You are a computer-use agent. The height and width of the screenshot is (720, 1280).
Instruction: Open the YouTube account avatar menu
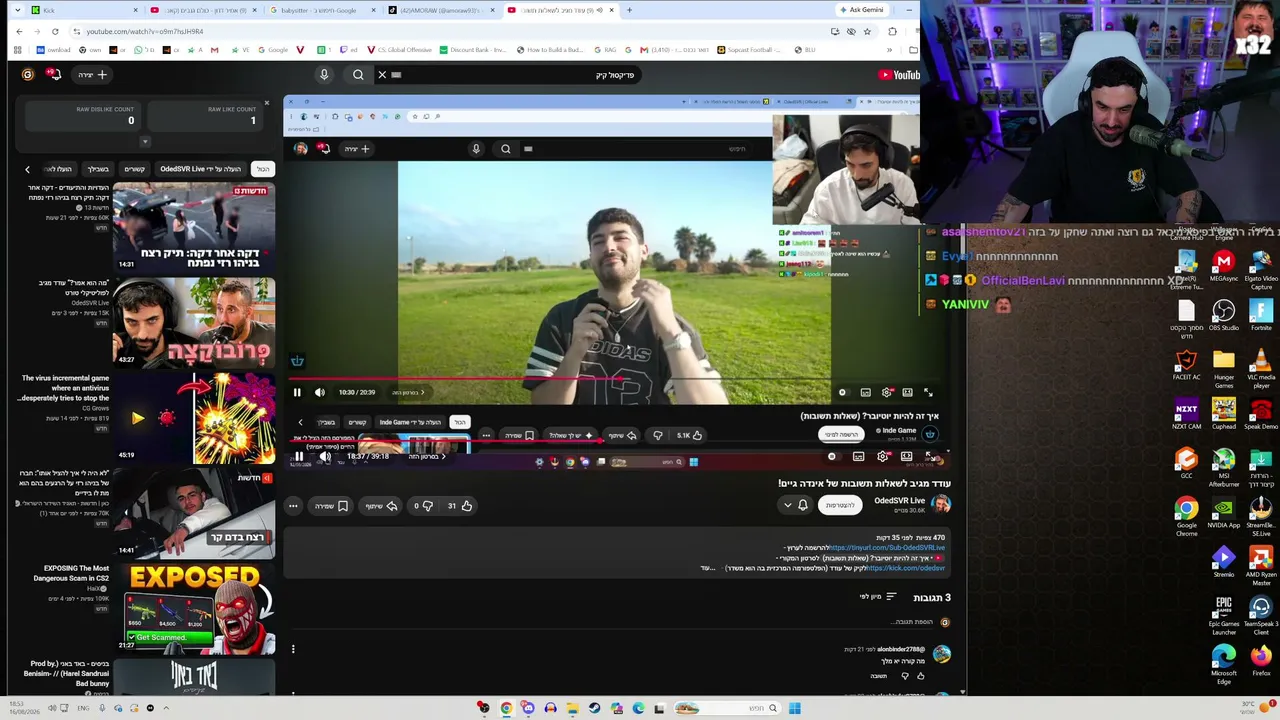tap(27, 75)
